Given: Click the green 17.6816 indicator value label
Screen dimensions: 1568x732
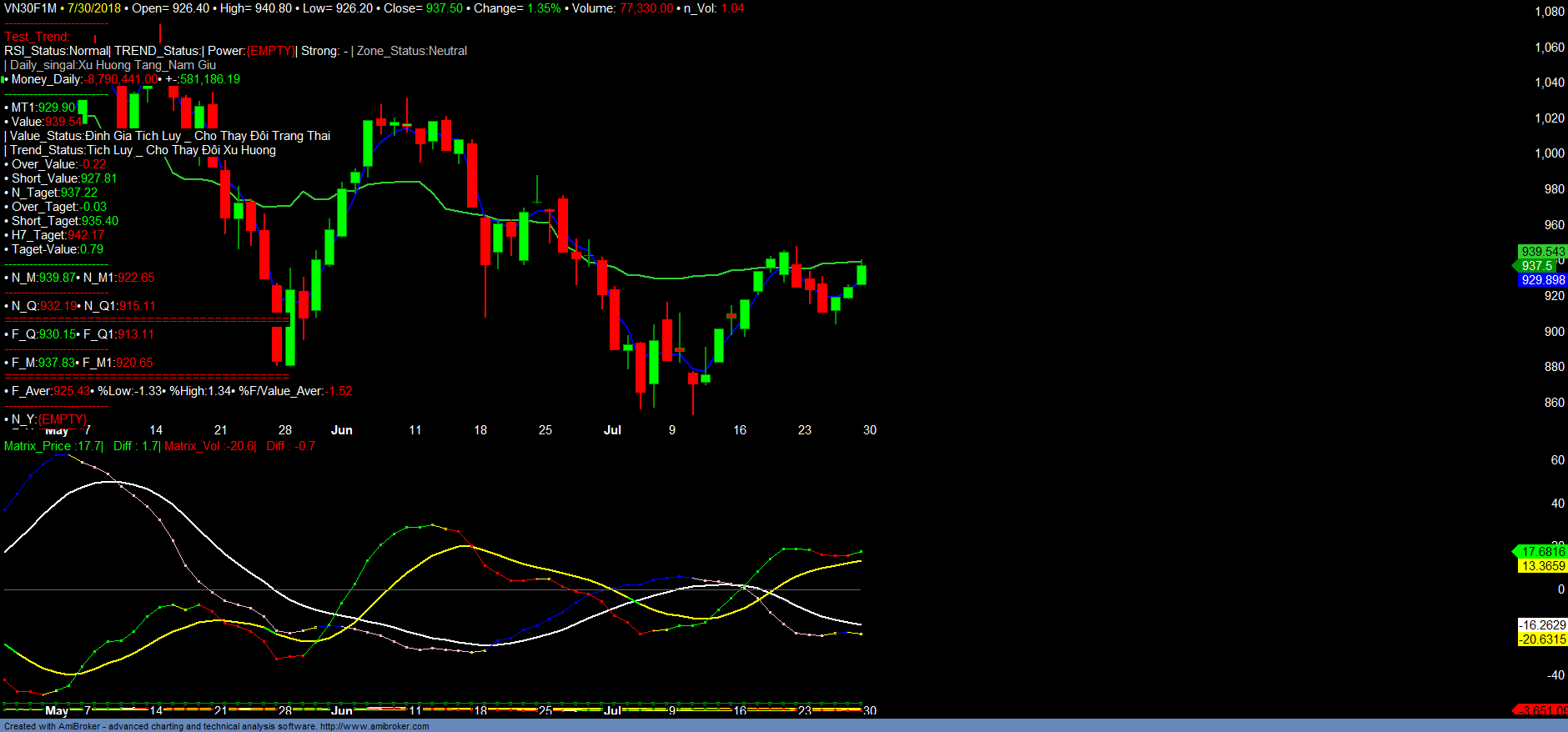Looking at the screenshot, I should [1542, 552].
